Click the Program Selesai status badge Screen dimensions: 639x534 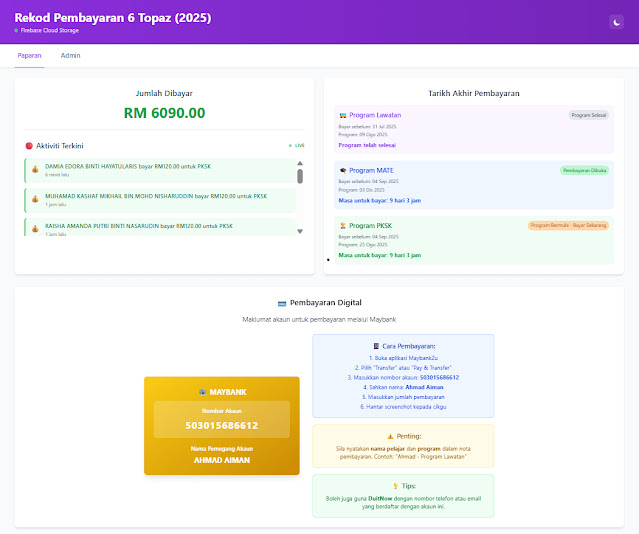click(x=588, y=115)
